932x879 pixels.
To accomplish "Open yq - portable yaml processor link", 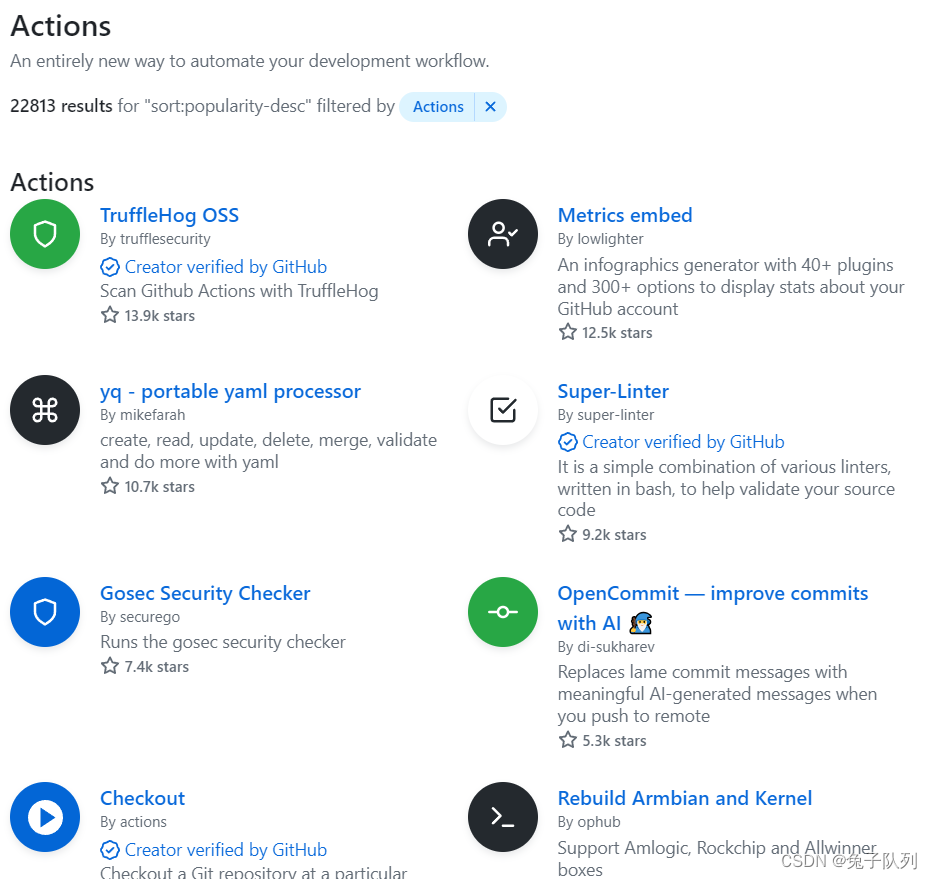I will point(230,391).
